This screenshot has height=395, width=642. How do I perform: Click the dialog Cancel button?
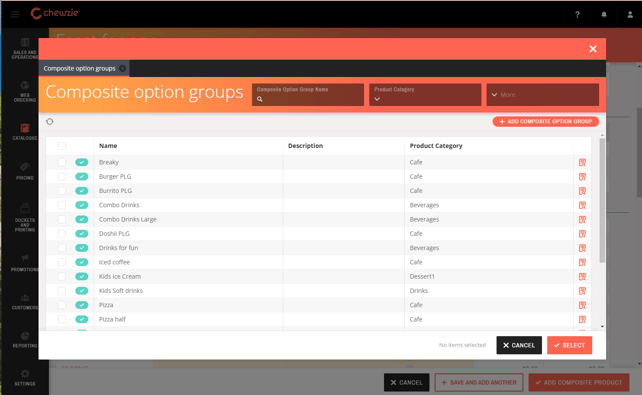(x=519, y=345)
